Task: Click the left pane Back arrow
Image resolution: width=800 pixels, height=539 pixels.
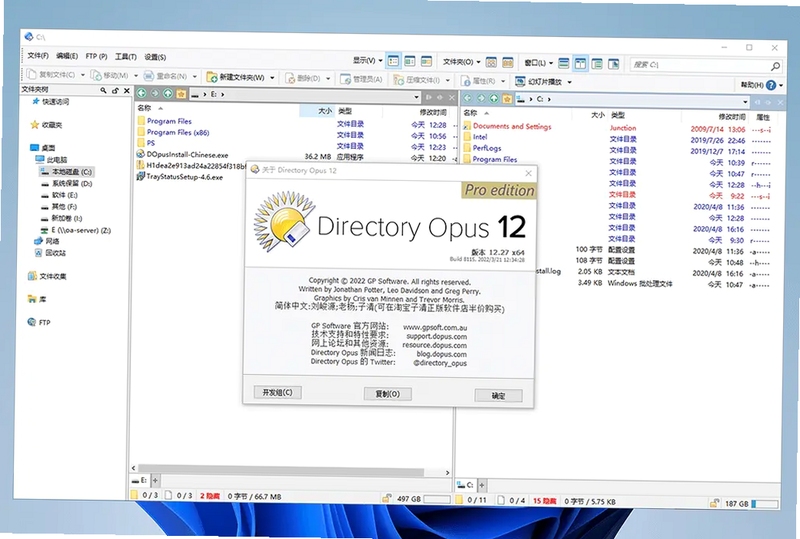Action: [x=141, y=93]
